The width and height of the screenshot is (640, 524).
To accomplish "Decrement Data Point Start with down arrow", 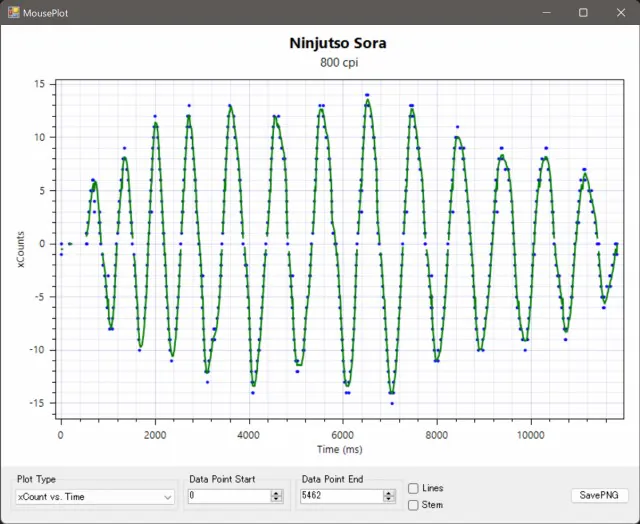I will tap(277, 499).
